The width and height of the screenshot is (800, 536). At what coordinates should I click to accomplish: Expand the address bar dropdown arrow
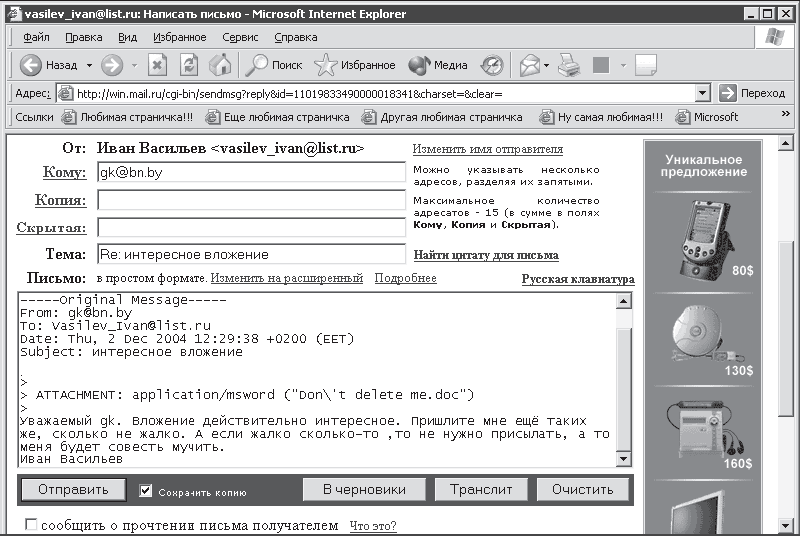704,93
